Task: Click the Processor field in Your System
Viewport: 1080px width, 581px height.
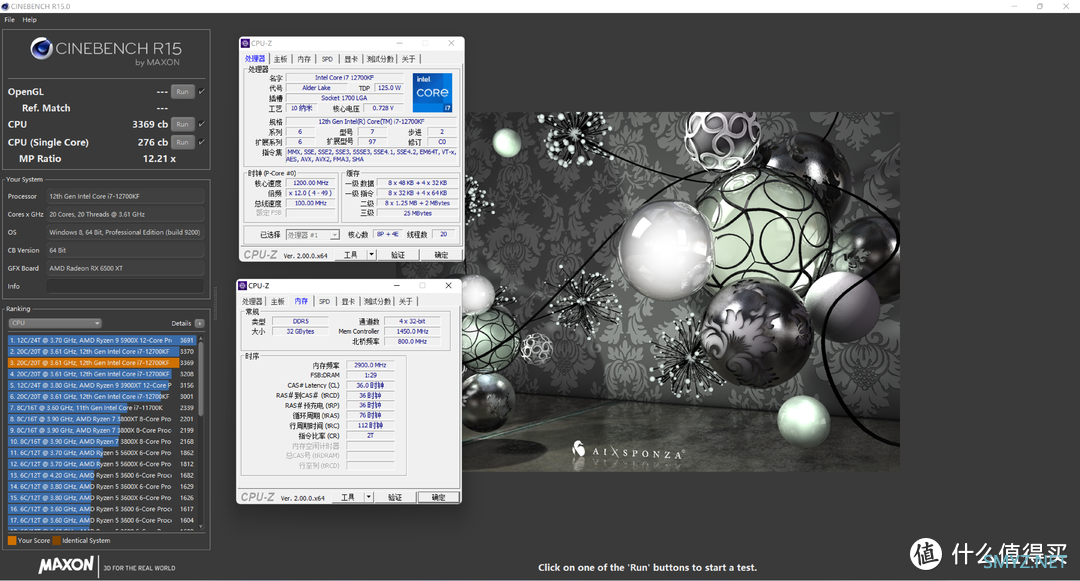Action: 125,196
